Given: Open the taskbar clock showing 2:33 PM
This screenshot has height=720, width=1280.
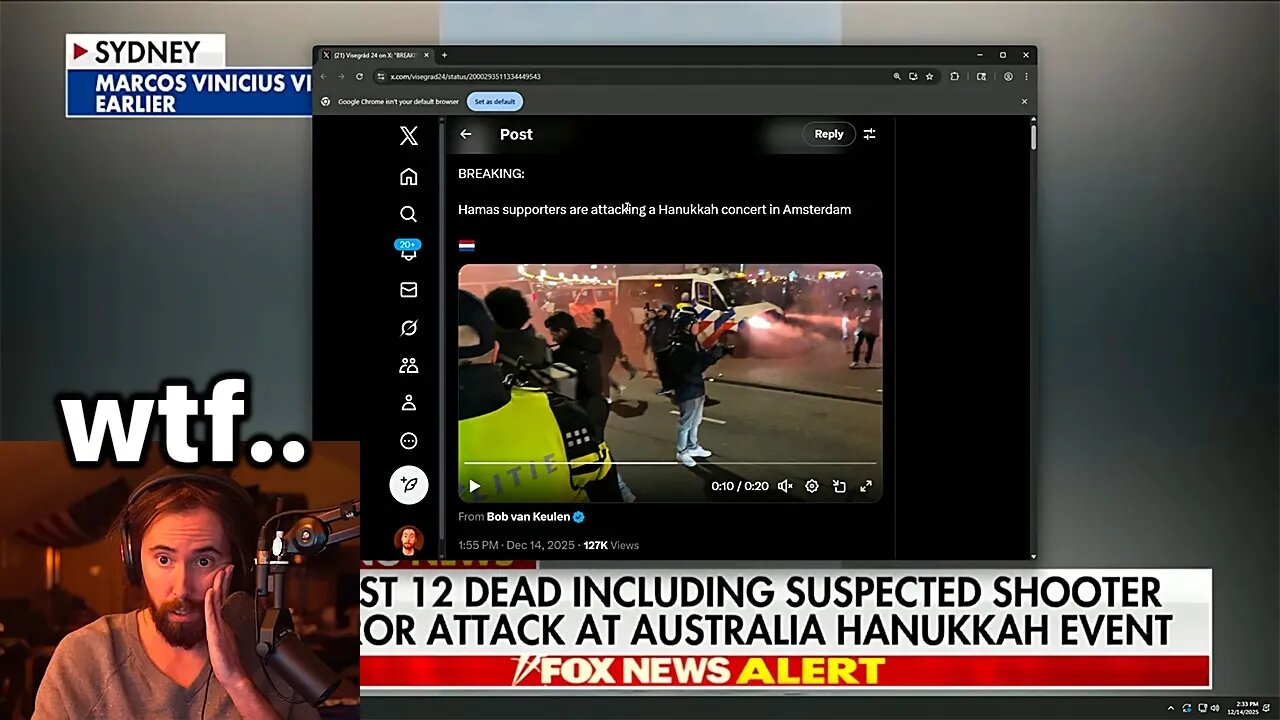Looking at the screenshot, I should point(1244,708).
